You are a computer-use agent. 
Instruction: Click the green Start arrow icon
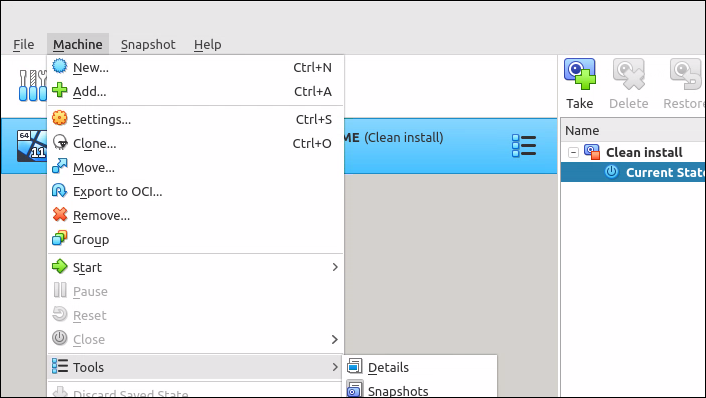pos(59,267)
